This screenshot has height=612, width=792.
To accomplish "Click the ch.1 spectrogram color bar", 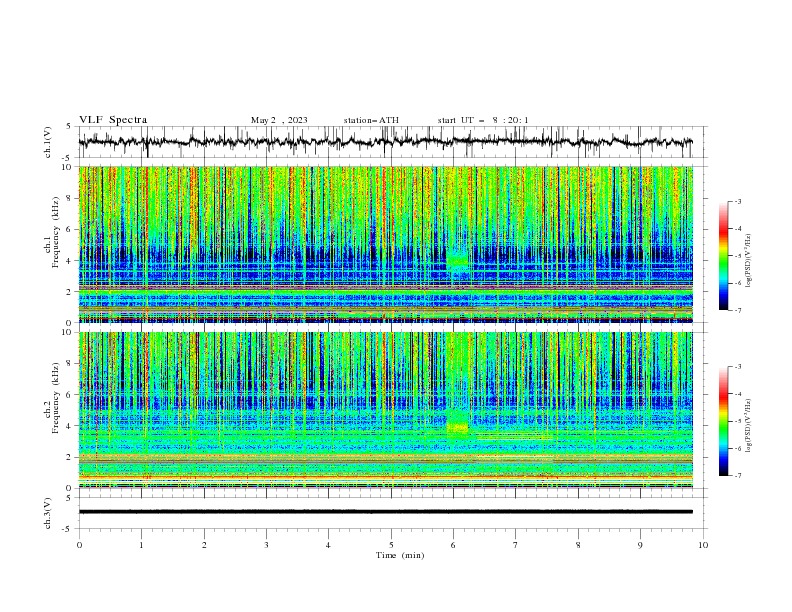I will (x=724, y=256).
